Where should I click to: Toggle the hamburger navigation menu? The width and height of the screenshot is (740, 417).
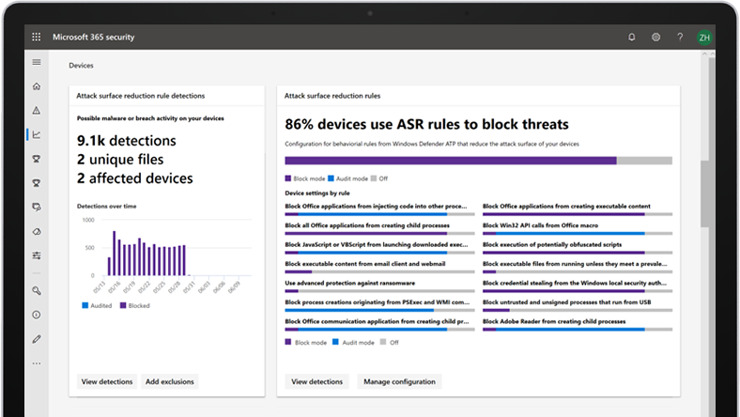point(36,62)
